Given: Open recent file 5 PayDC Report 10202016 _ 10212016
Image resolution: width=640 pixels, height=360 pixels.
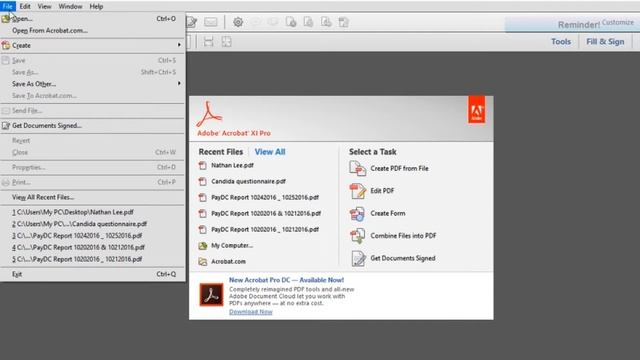Looking at the screenshot, I should pyautogui.click(x=93, y=259).
